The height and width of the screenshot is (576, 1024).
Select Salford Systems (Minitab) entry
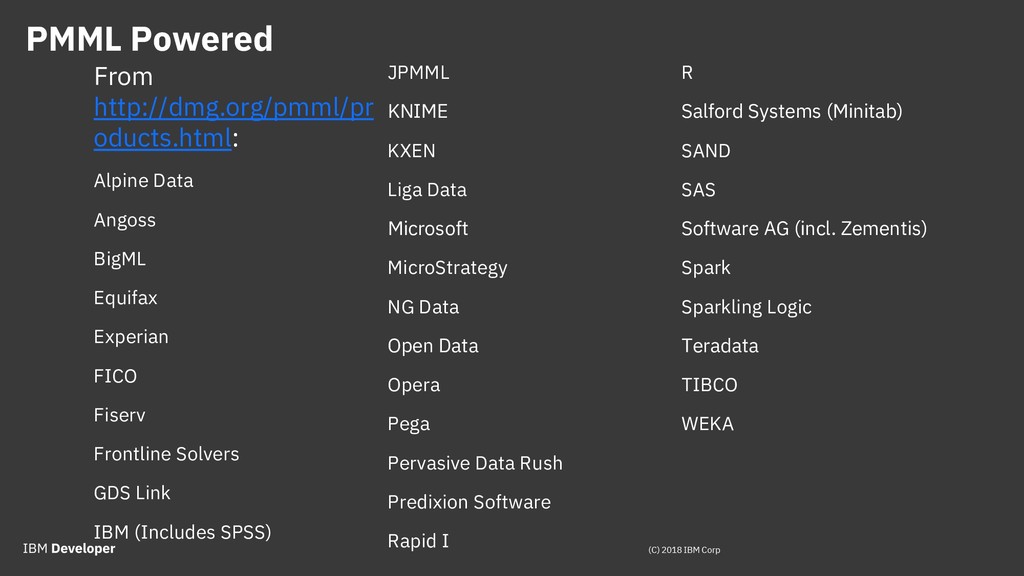(x=792, y=112)
